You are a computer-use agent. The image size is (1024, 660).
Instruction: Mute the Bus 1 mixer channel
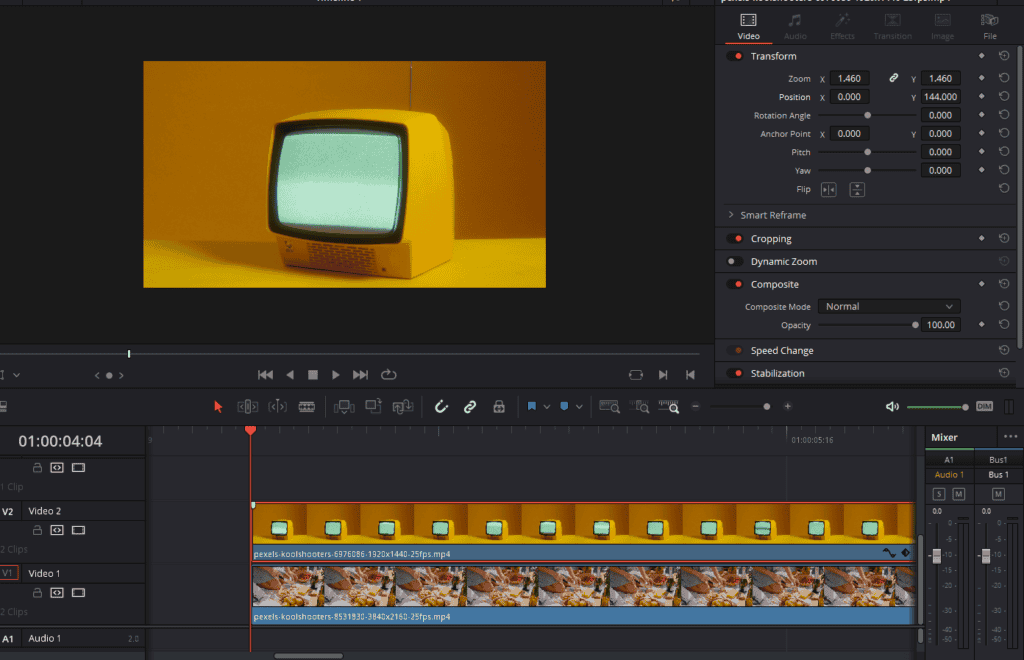pyautogui.click(x=998, y=494)
